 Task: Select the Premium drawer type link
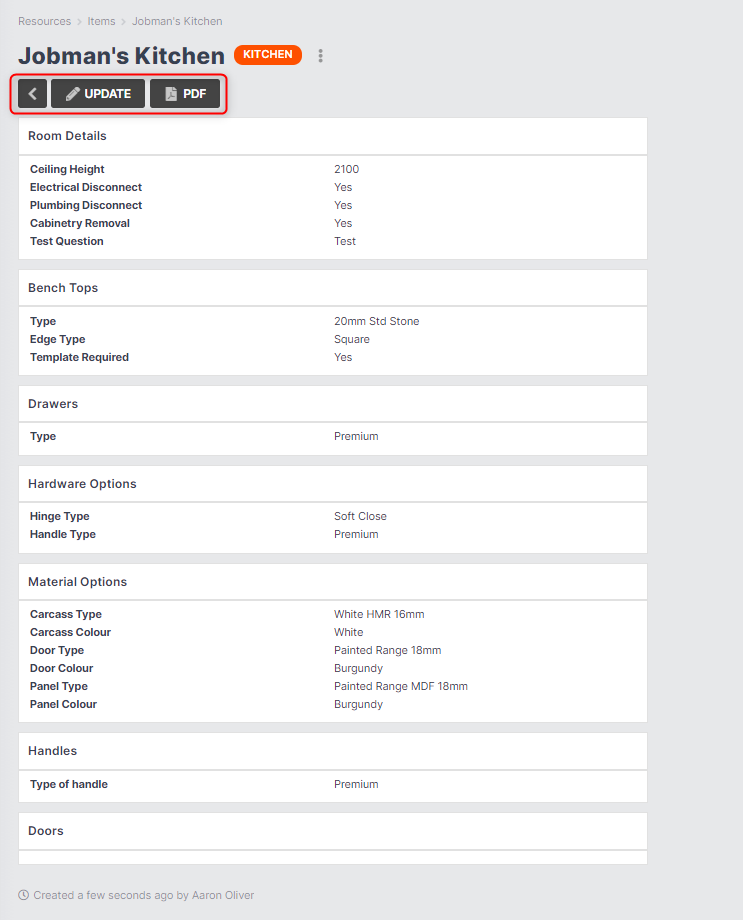(356, 436)
